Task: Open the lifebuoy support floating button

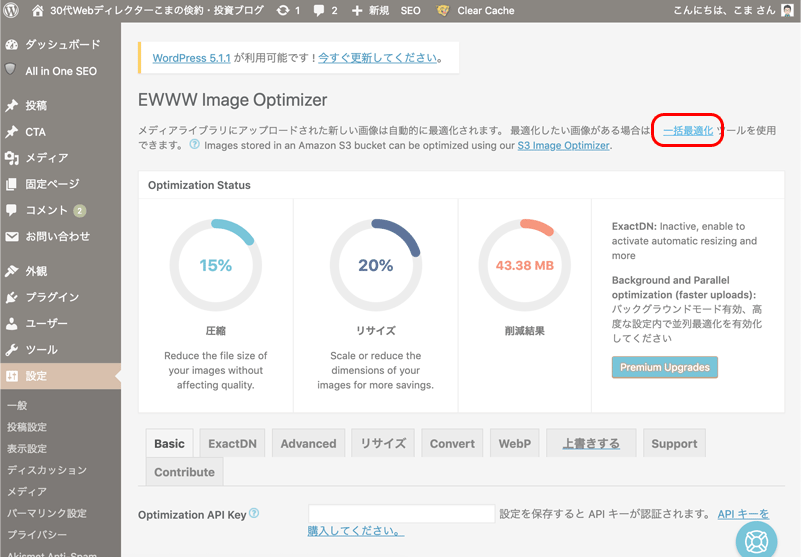Action: tap(757, 541)
